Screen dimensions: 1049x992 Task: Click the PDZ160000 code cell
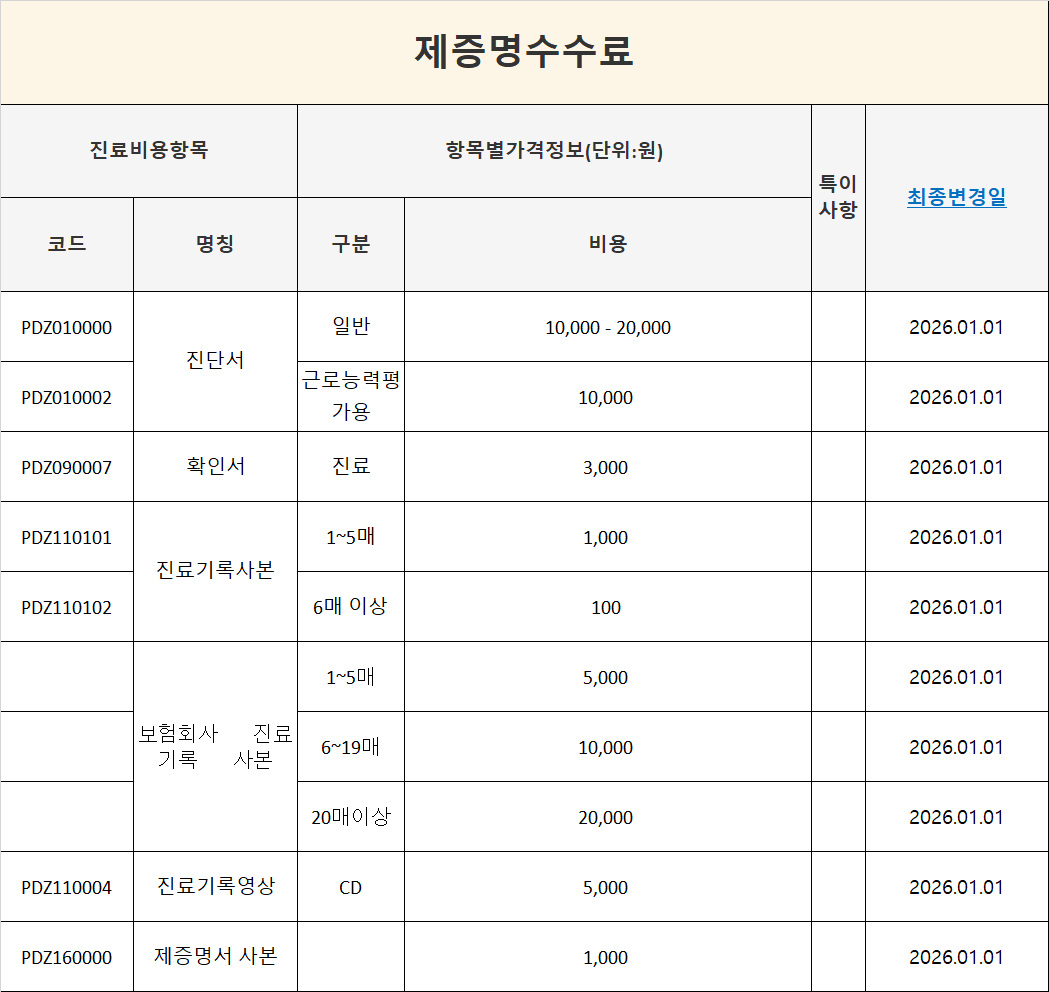pyautogui.click(x=67, y=957)
